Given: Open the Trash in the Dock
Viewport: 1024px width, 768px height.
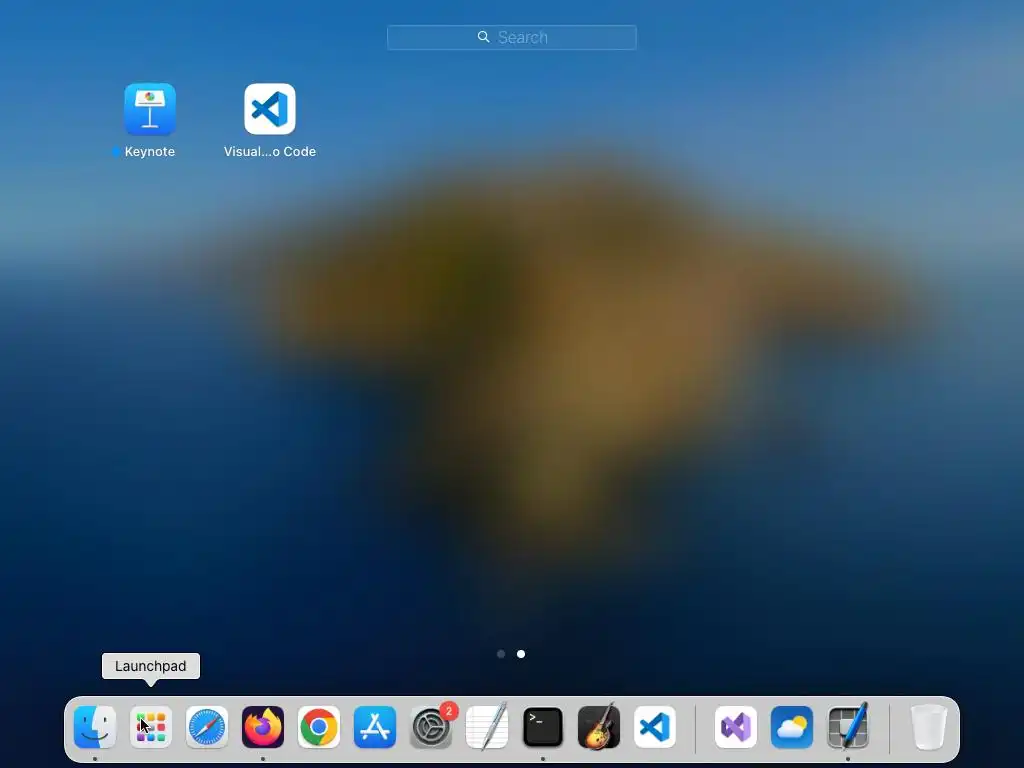Looking at the screenshot, I should [929, 727].
